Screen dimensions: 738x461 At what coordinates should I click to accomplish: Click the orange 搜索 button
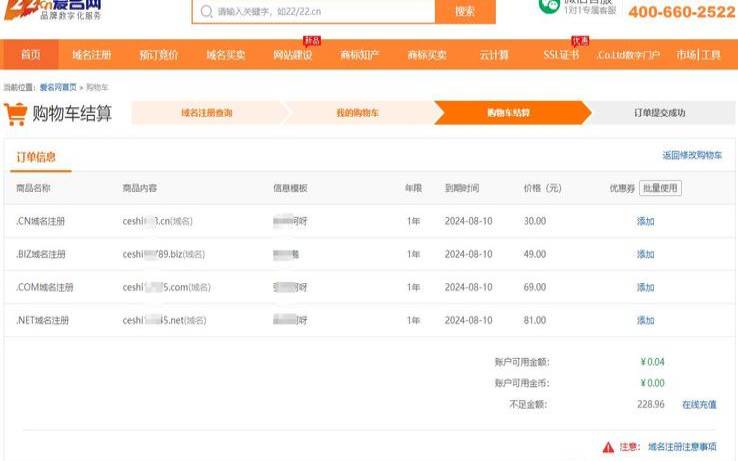(465, 11)
